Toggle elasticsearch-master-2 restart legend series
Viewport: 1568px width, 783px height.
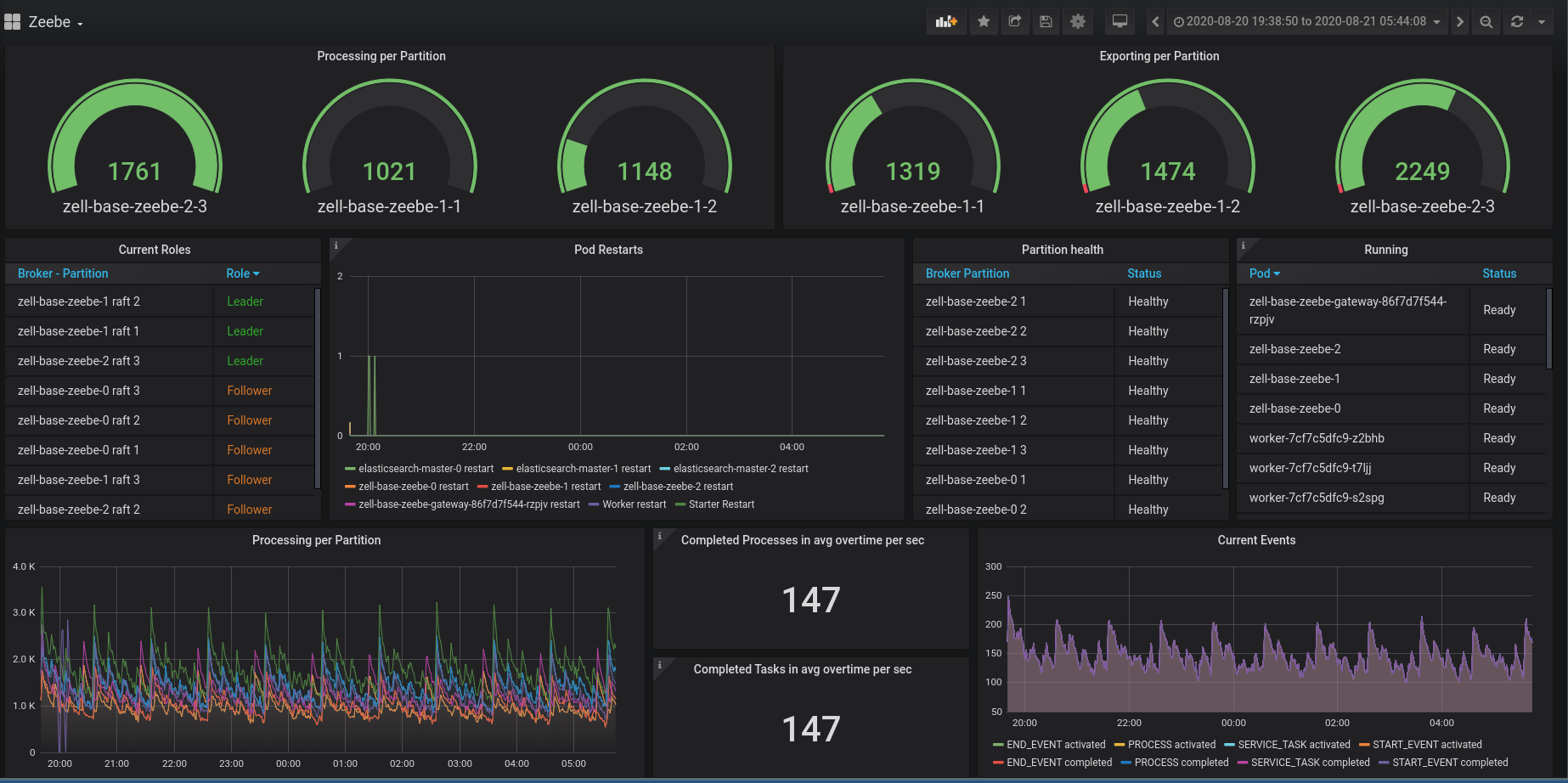click(741, 469)
